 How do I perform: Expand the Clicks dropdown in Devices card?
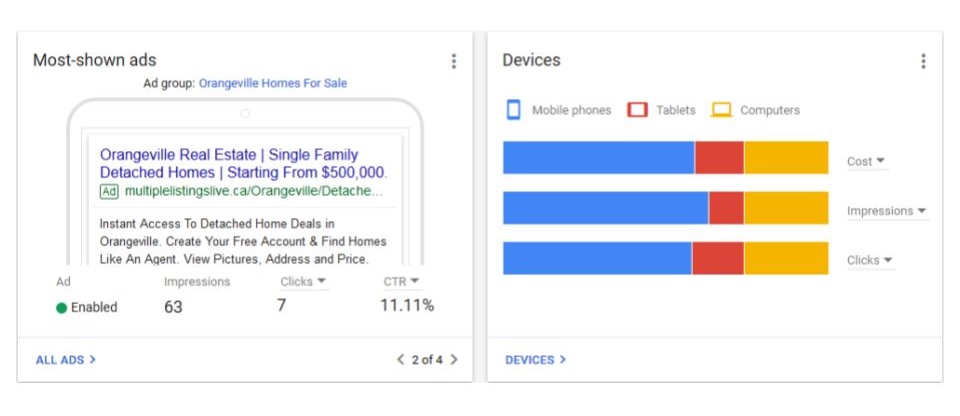(870, 260)
